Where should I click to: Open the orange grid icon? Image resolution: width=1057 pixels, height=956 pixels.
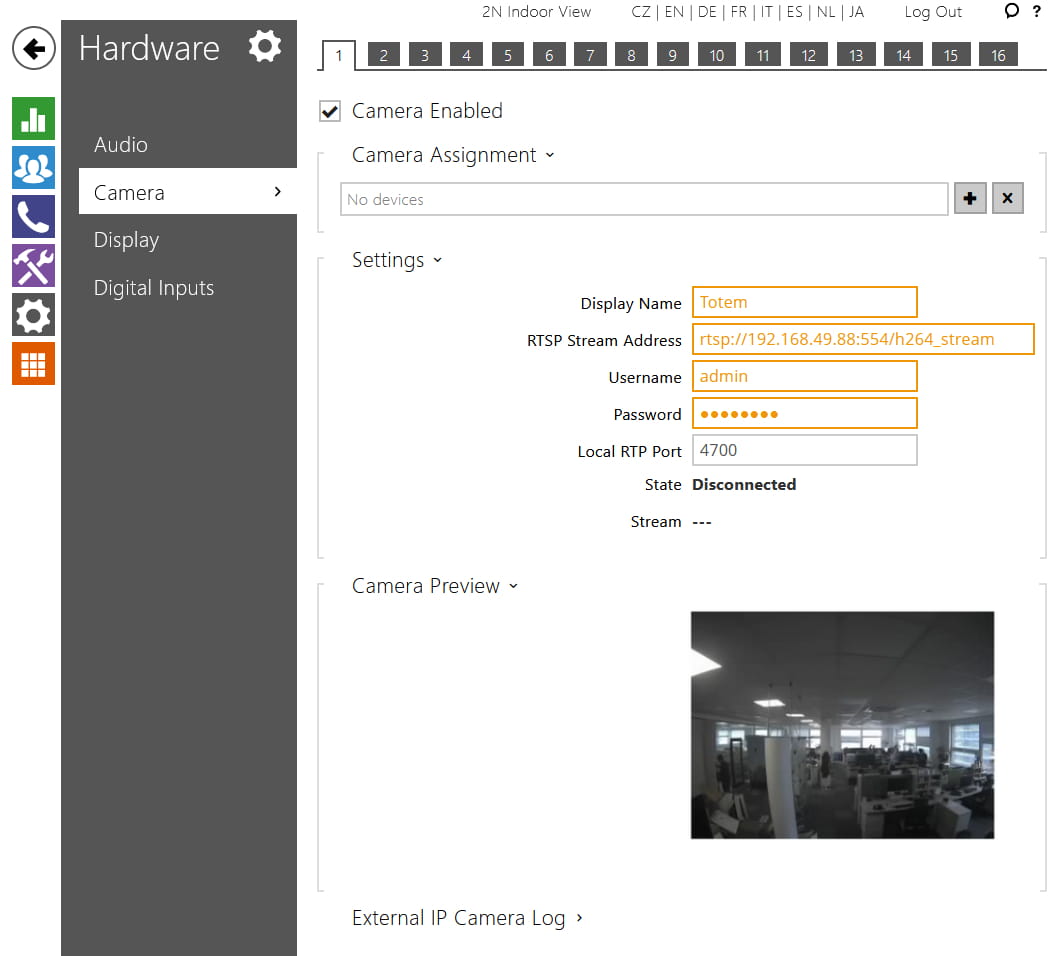click(33, 364)
